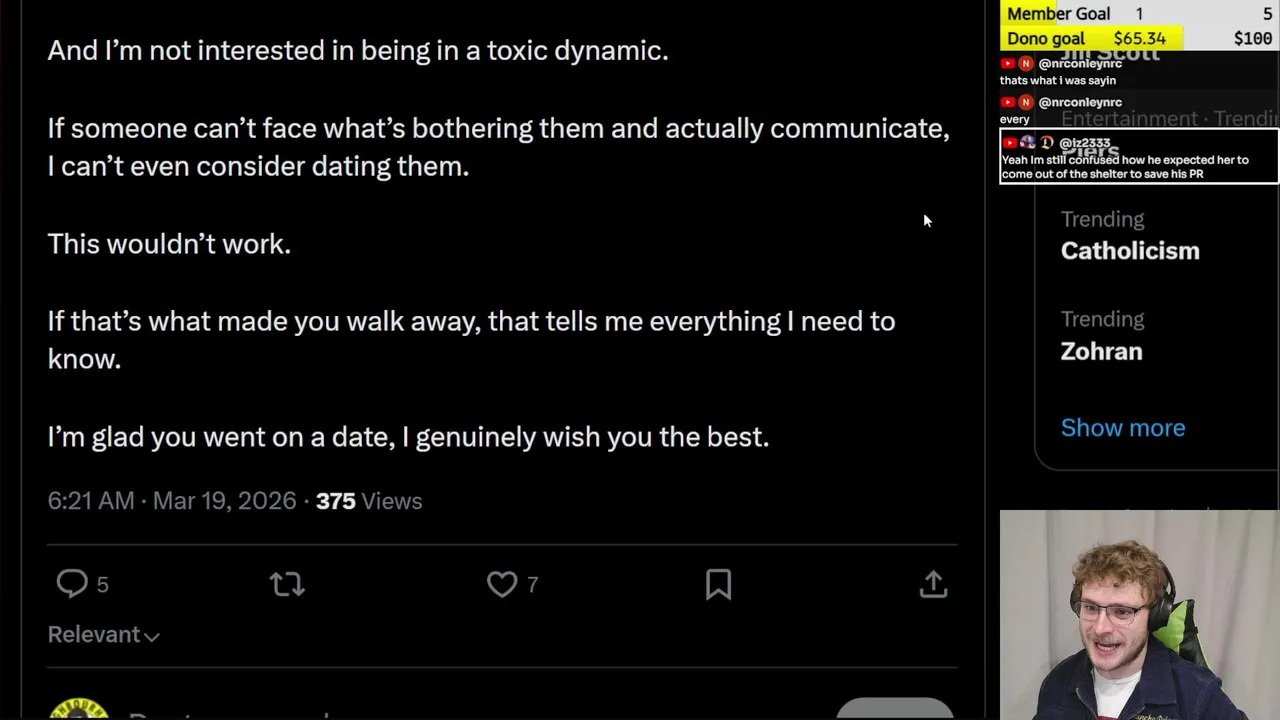Screen dimensions: 1280x720
Task: Click the yellow profile avatar by reply box
Action: click(78, 709)
